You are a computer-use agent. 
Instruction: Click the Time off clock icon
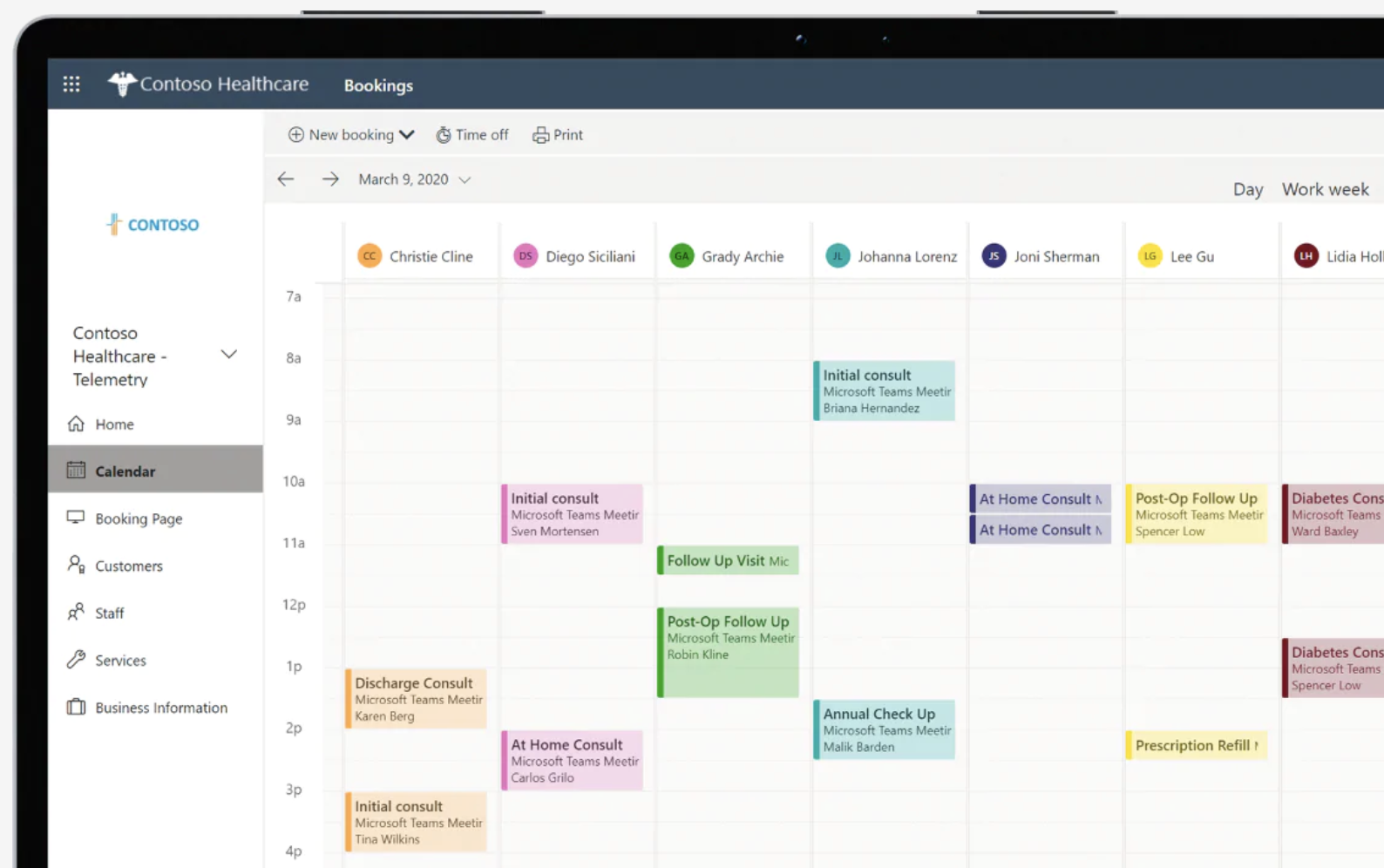444,135
